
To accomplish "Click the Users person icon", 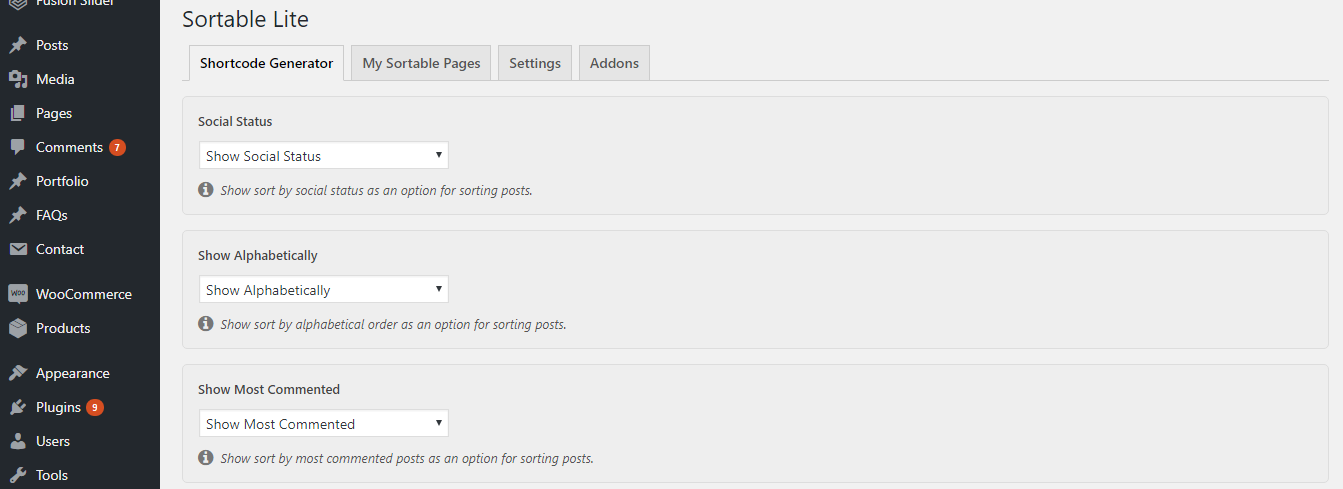I will pyautogui.click(x=18, y=441).
